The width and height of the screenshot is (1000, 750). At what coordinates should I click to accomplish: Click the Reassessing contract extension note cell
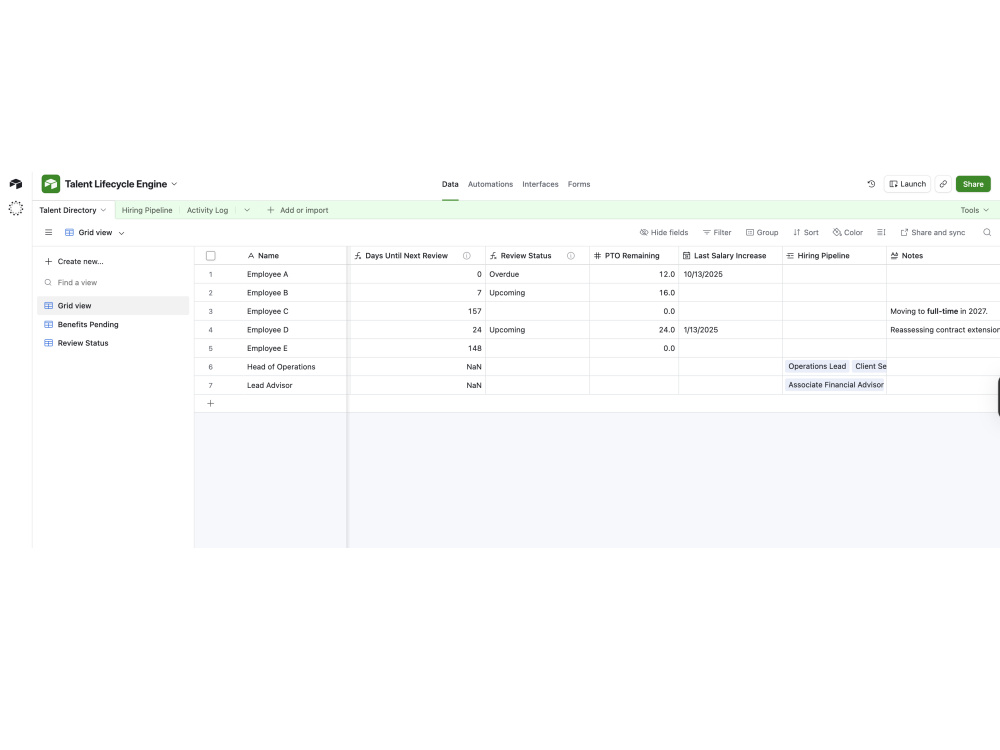(x=943, y=330)
